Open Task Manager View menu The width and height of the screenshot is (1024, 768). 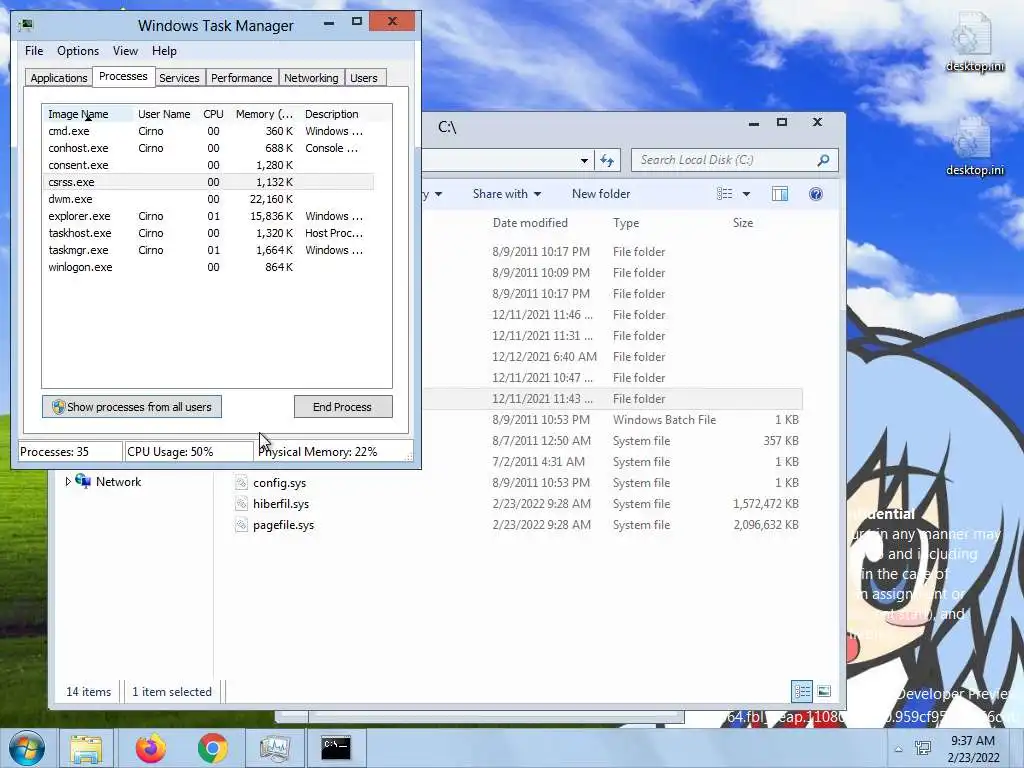point(125,51)
